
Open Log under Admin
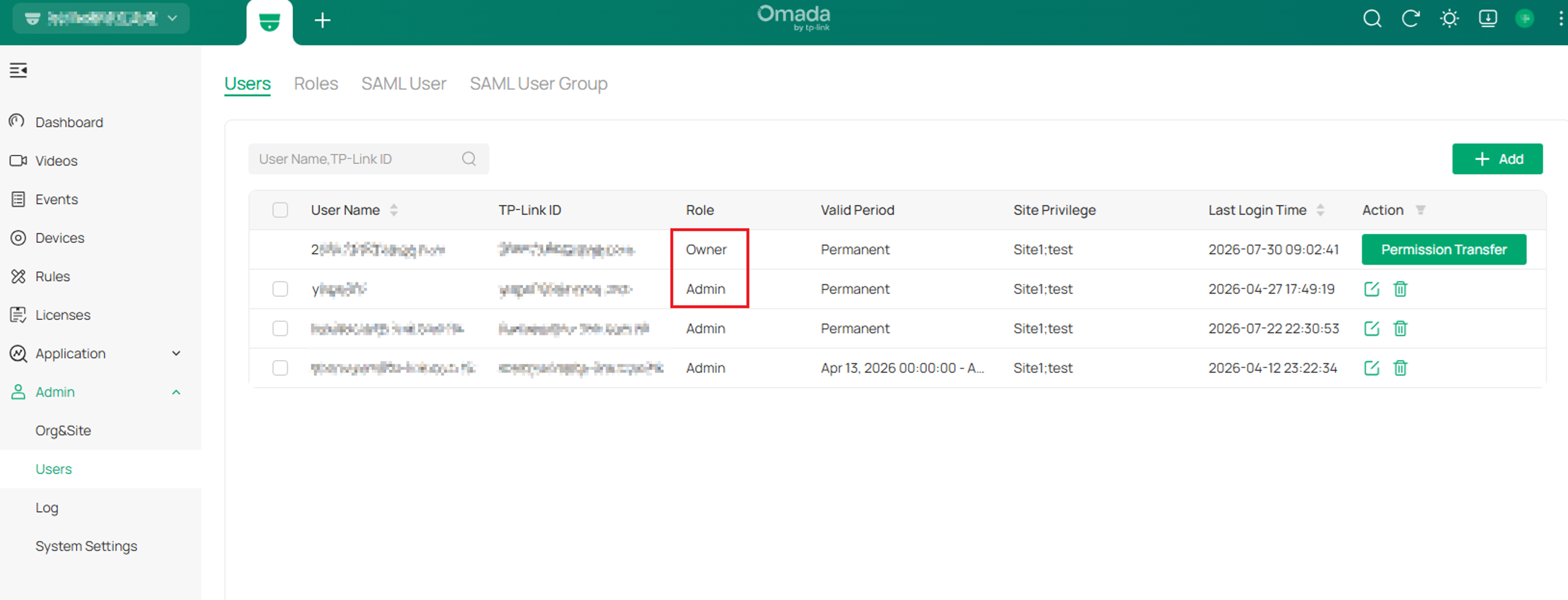pos(47,508)
